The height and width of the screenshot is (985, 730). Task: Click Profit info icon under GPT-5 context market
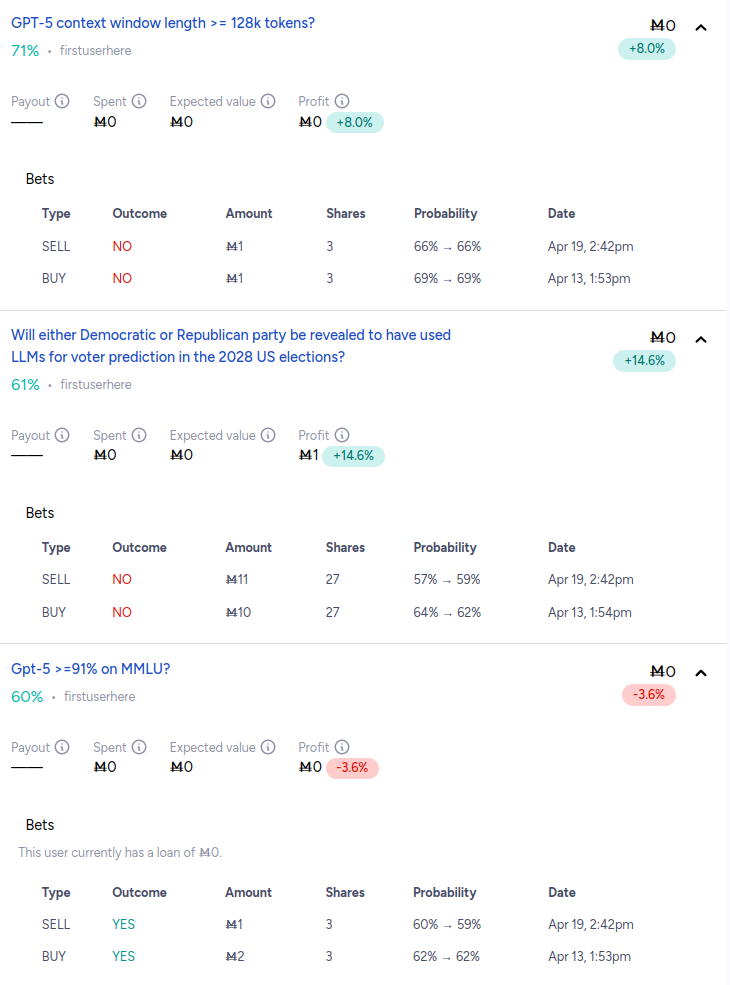342,101
